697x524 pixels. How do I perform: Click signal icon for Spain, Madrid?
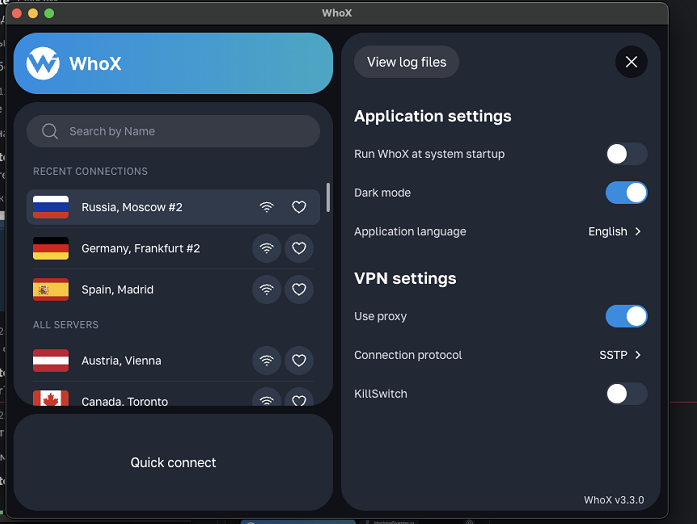(x=267, y=289)
